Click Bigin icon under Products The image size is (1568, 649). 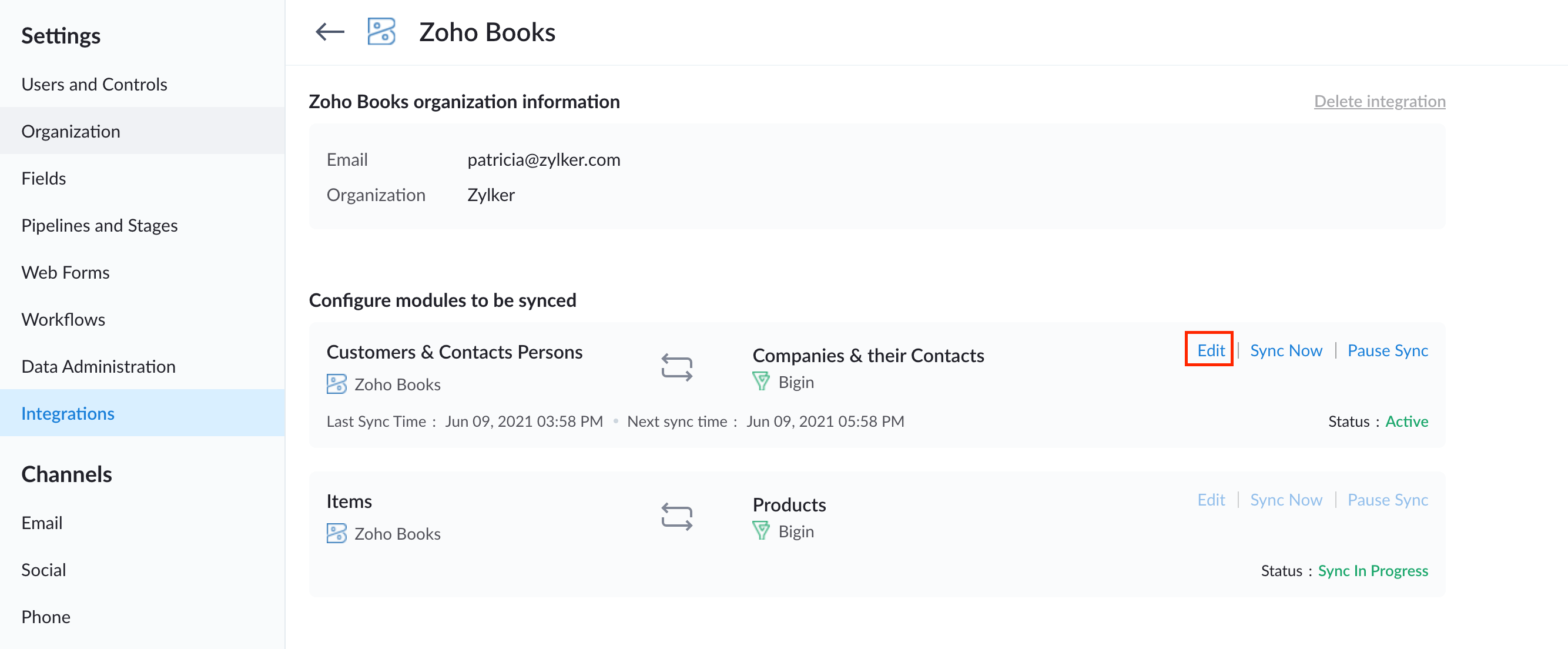(760, 531)
